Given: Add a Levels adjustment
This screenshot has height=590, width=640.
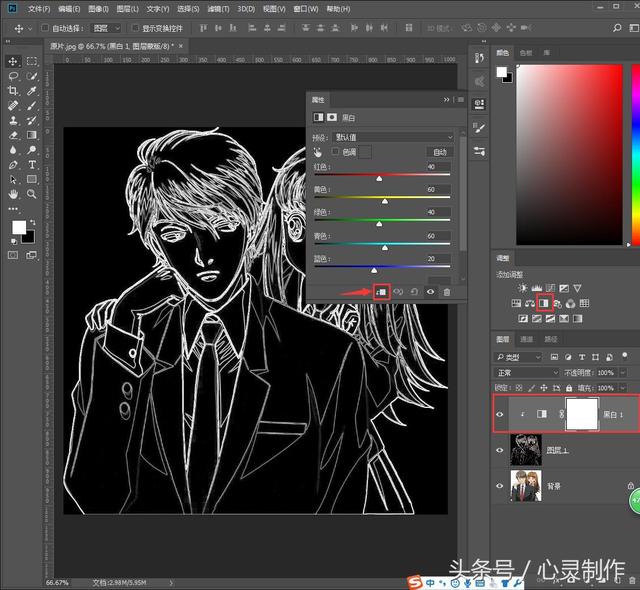Looking at the screenshot, I should pyautogui.click(x=536, y=288).
